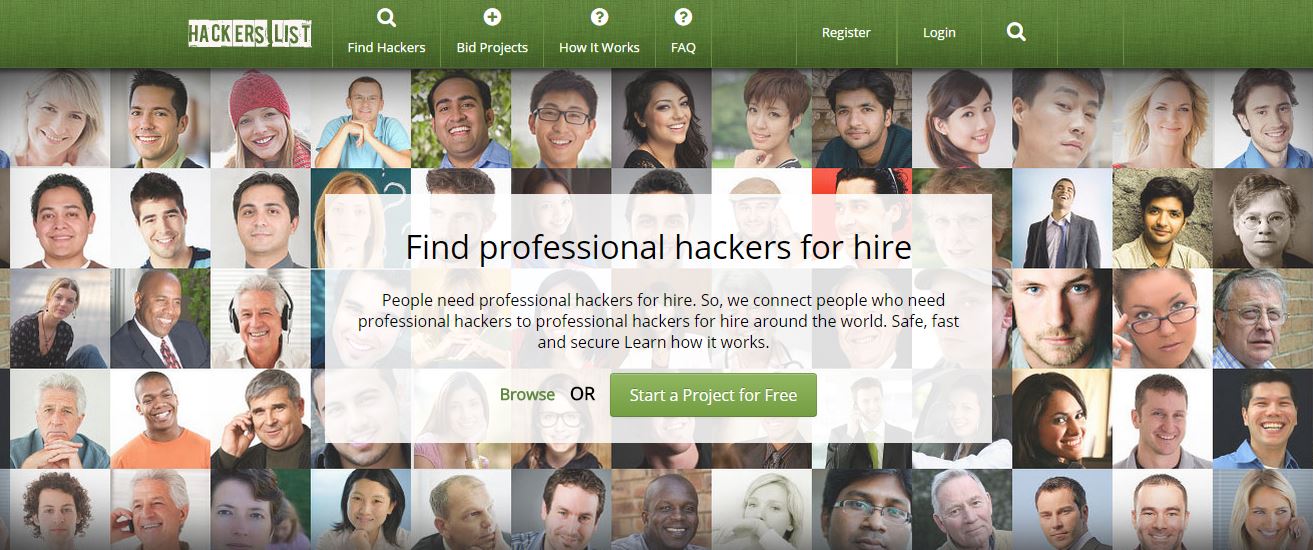Click the 'Find professional hackers for hire' heading
The image size is (1313, 550).
[x=658, y=247]
